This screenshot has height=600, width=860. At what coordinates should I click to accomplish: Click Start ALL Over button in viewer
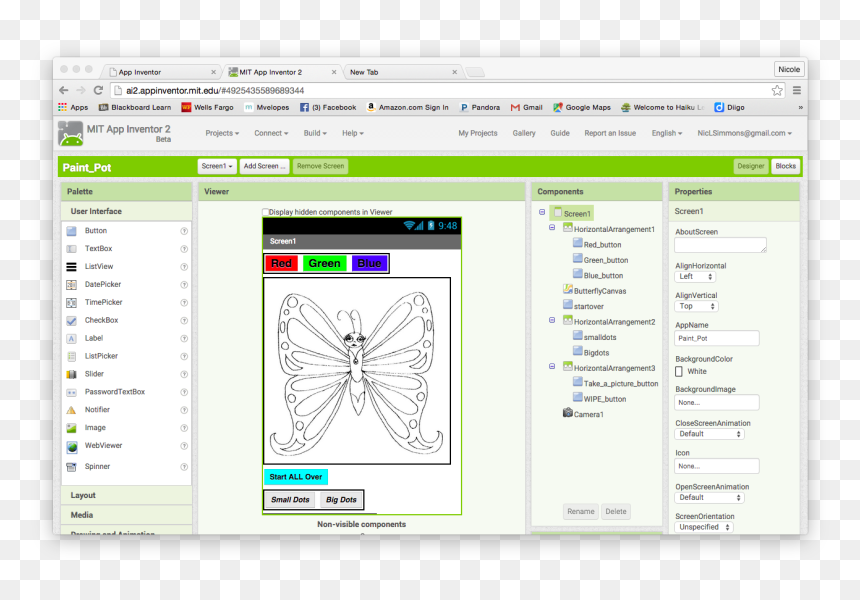point(296,477)
